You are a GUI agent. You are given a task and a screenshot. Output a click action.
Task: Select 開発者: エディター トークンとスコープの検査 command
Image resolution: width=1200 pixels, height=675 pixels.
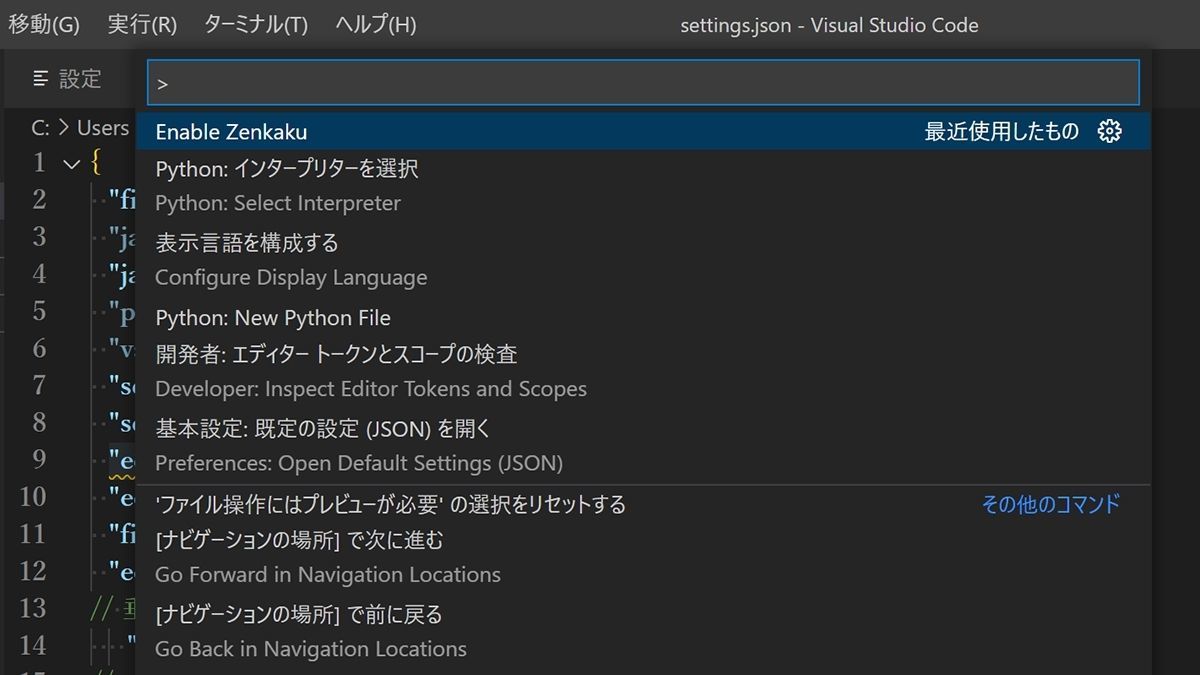pyautogui.click(x=643, y=371)
